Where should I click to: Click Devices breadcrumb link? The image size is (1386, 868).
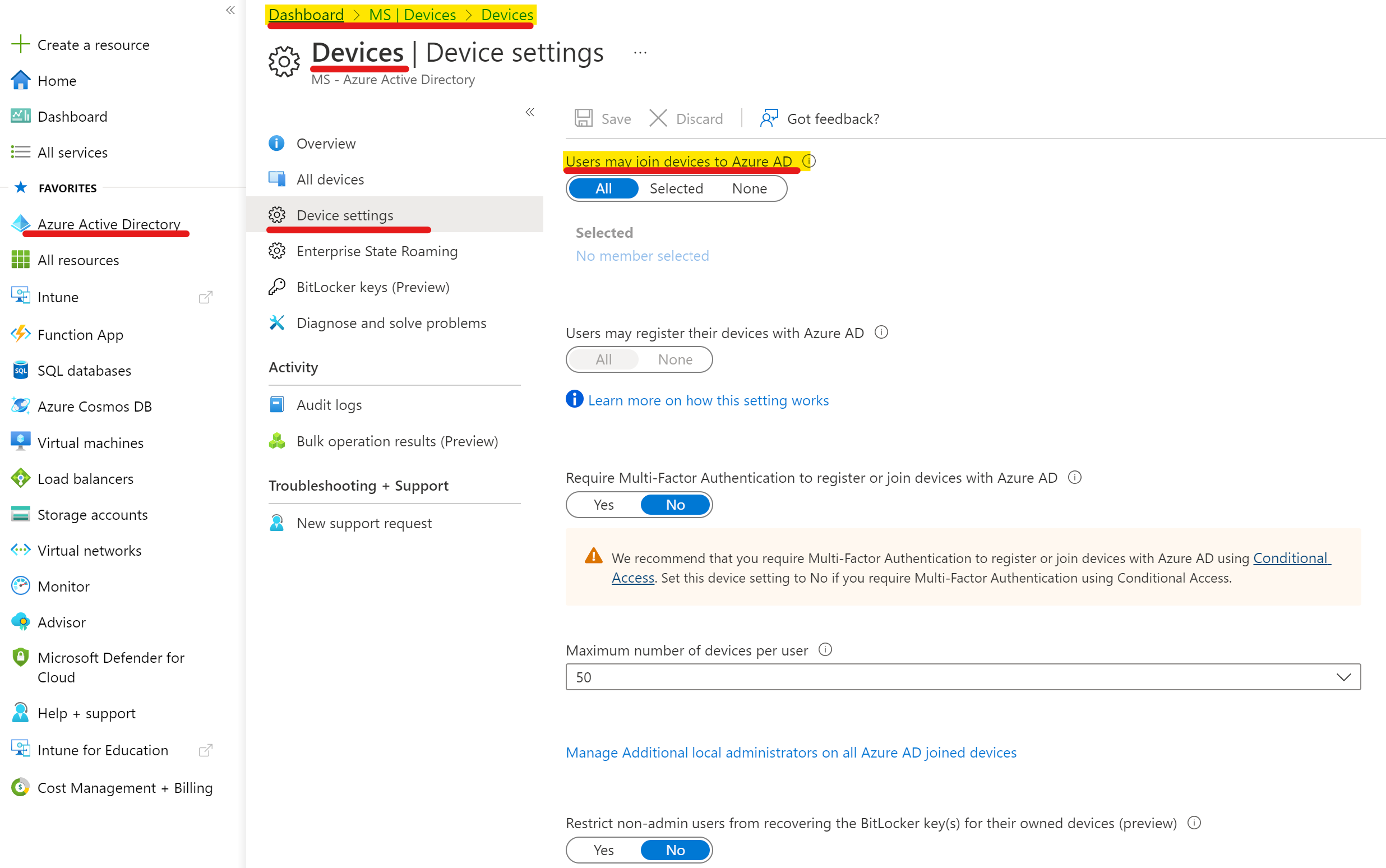pos(507,15)
